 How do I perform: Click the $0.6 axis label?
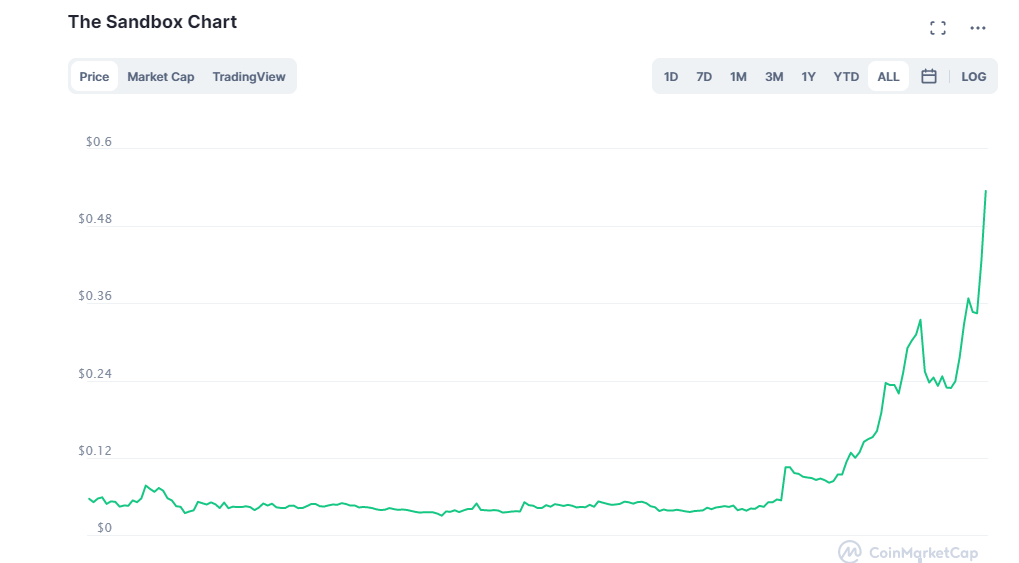pos(99,142)
